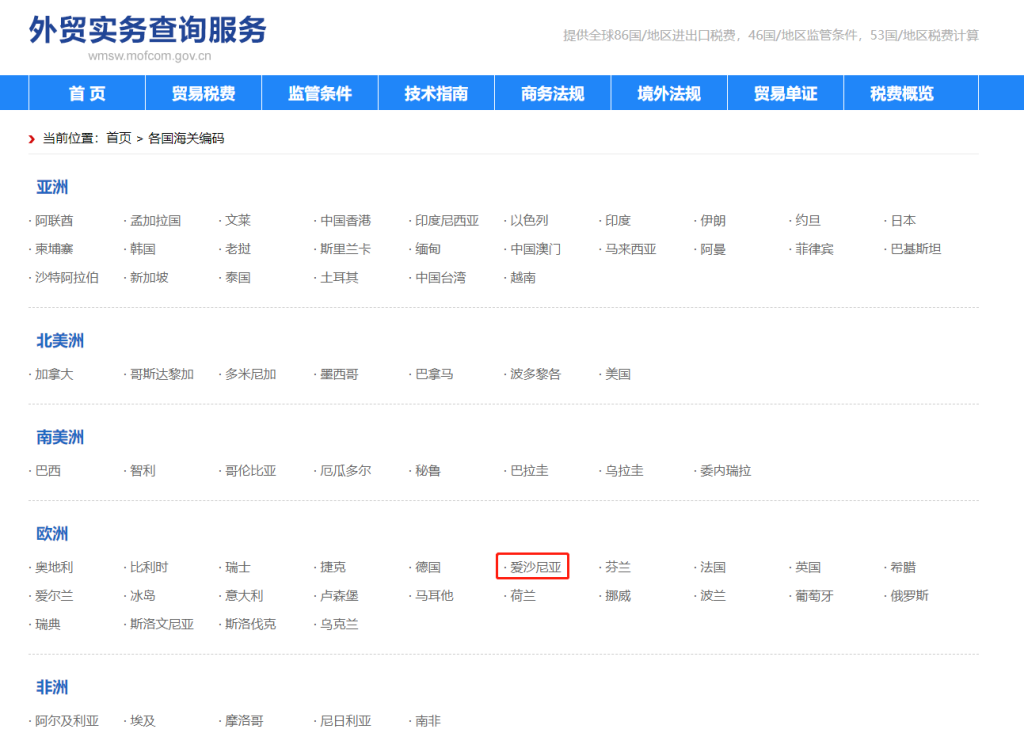Select the 南非 link
Viewport: 1024px width, 729px height.
(428, 721)
